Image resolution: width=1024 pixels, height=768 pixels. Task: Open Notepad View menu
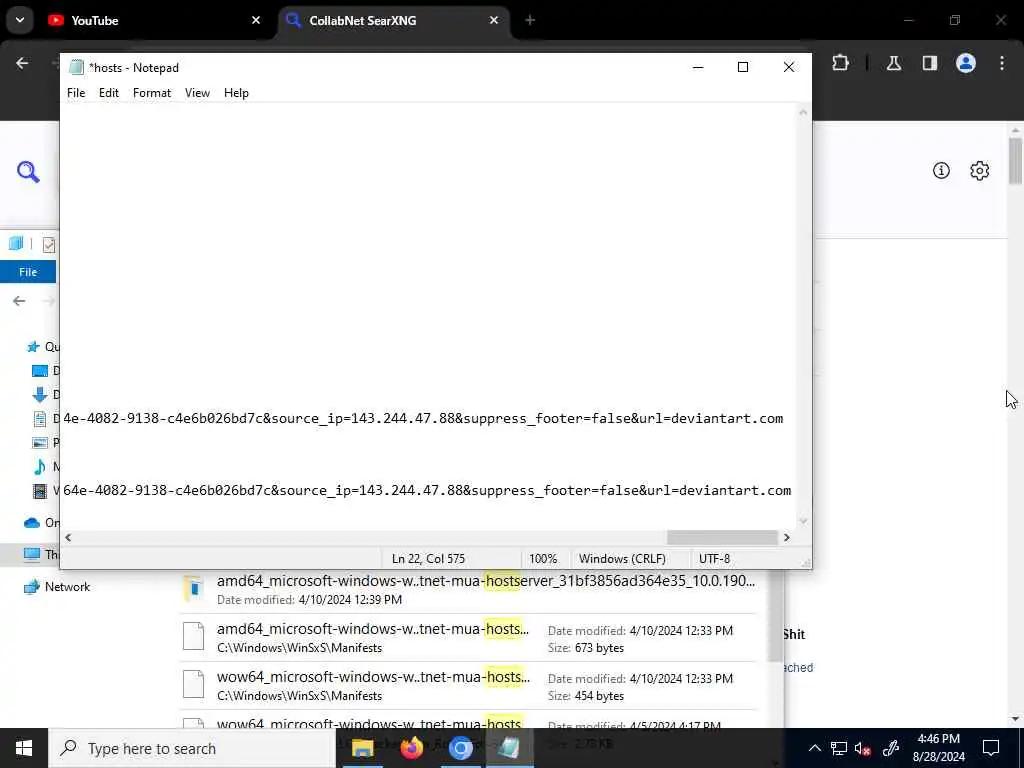coord(197,93)
